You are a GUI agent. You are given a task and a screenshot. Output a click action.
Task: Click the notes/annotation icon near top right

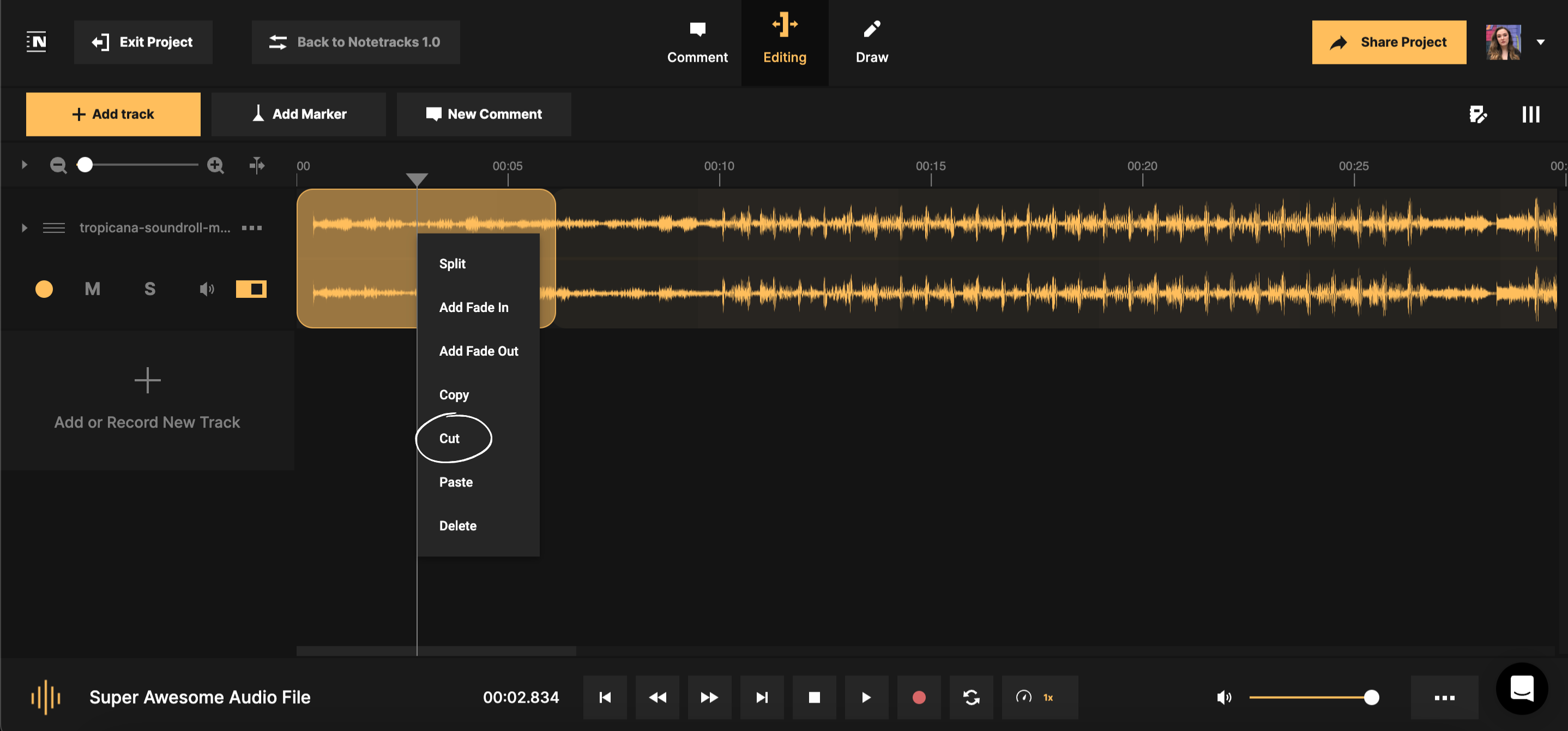[1479, 114]
